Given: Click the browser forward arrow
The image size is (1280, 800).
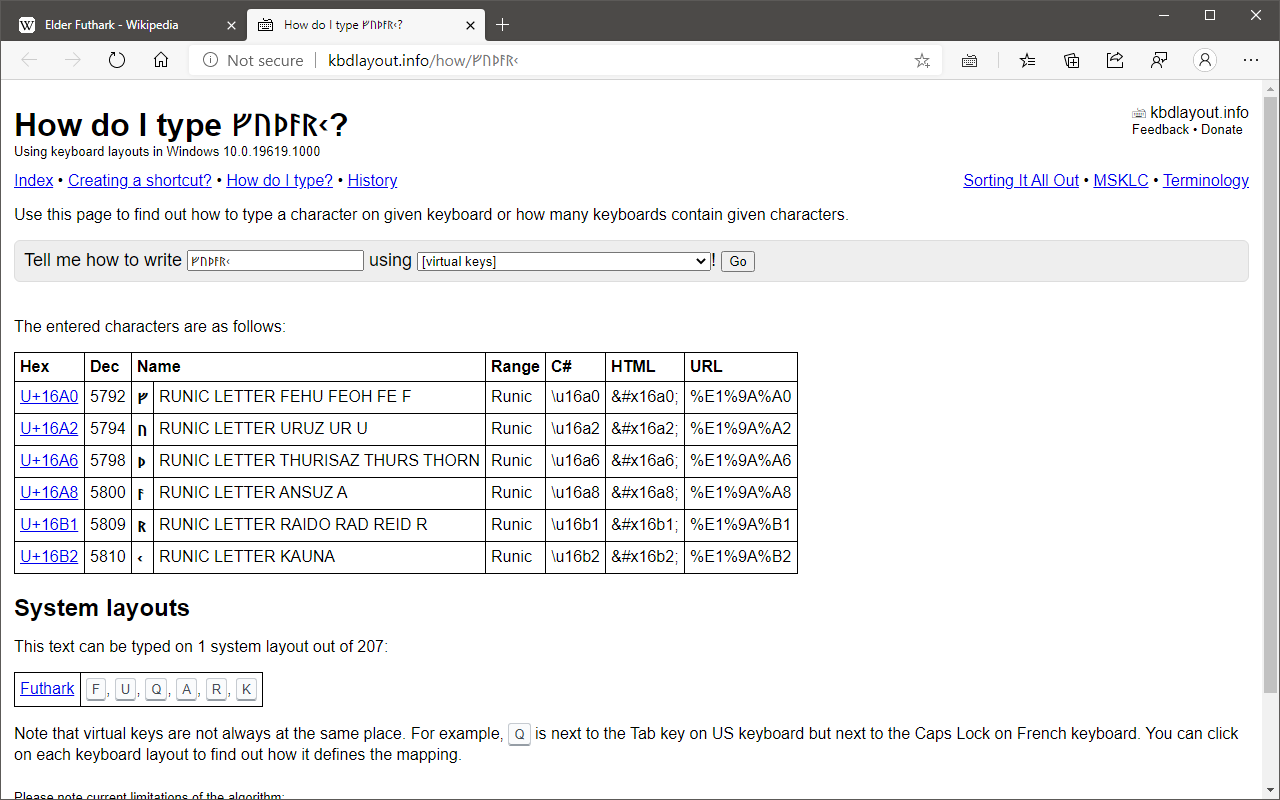Looking at the screenshot, I should [73, 60].
